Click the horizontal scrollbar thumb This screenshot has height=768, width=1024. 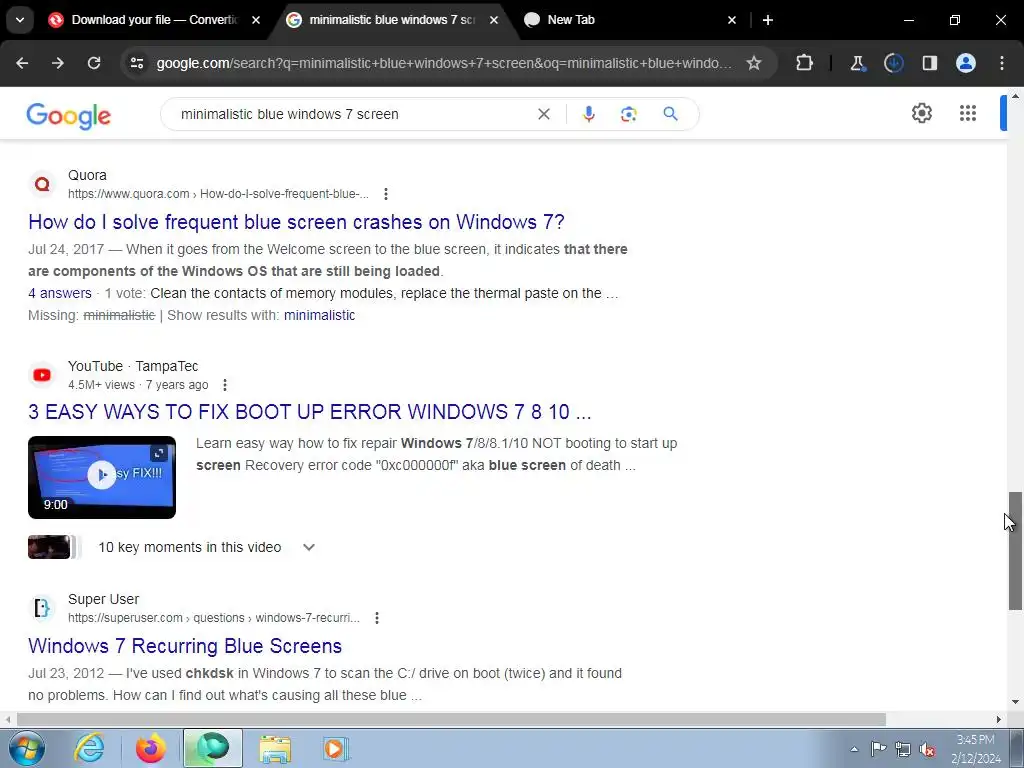coord(451,719)
